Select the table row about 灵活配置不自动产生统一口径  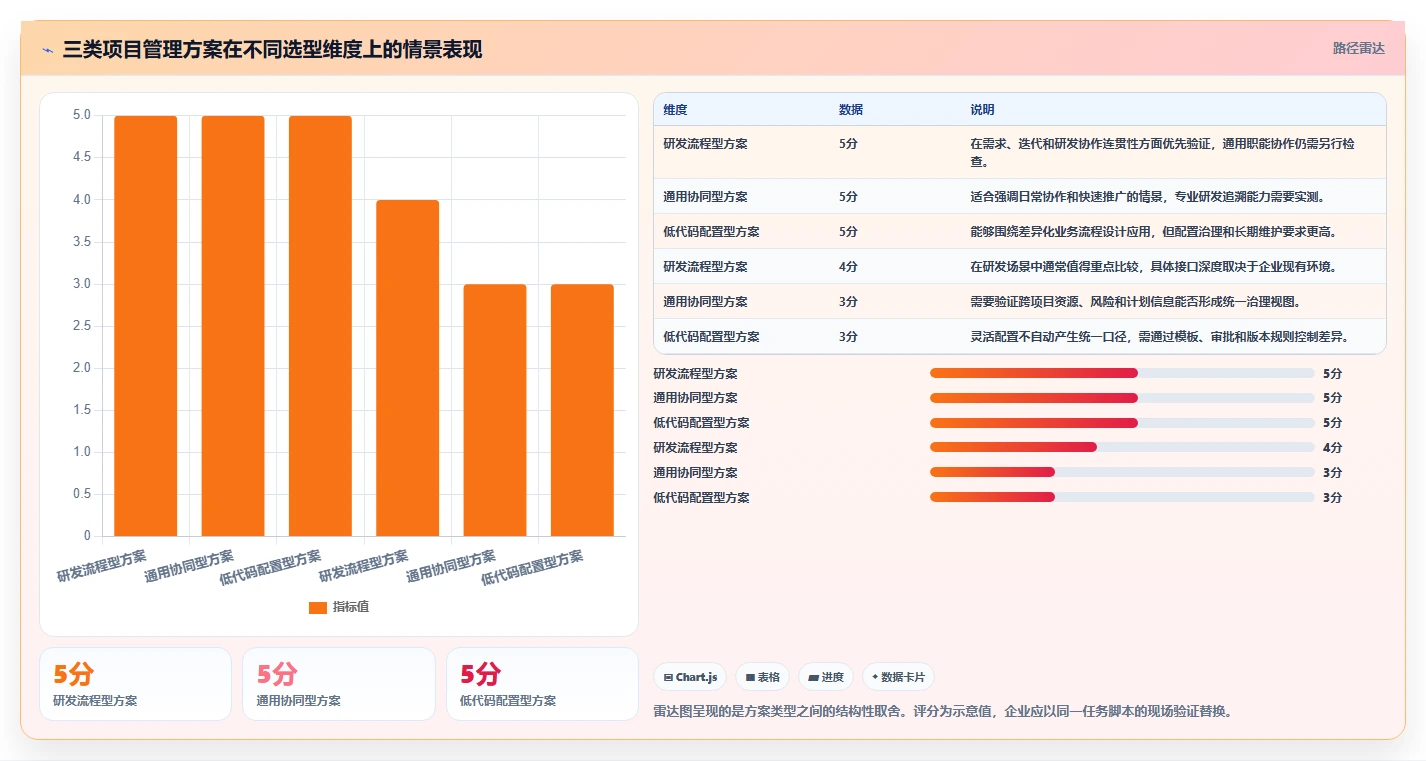pyautogui.click(x=1020, y=336)
